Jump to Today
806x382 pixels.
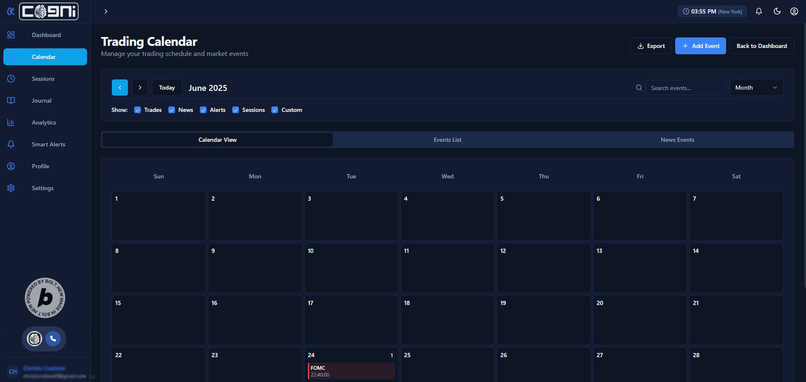pyautogui.click(x=167, y=87)
